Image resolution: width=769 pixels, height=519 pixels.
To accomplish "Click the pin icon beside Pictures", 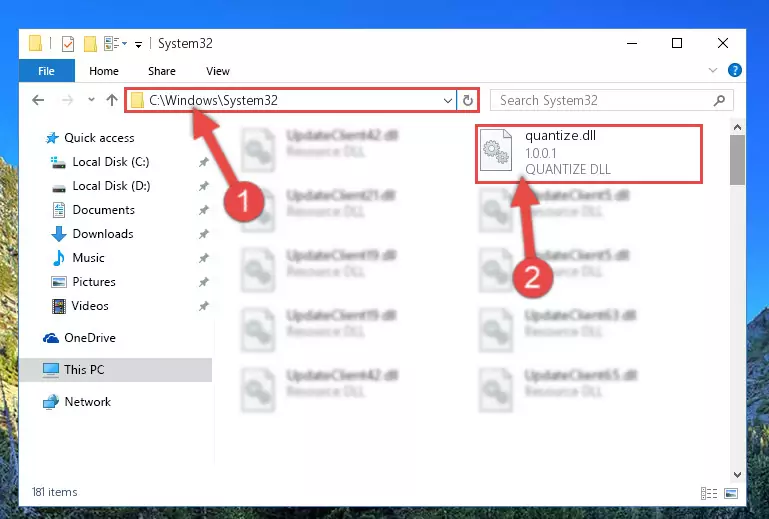I will (204, 282).
